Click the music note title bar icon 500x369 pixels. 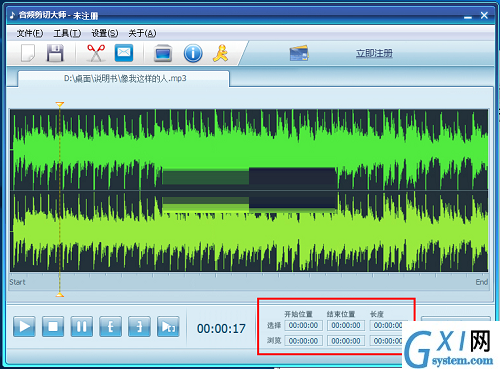[x=12, y=15]
